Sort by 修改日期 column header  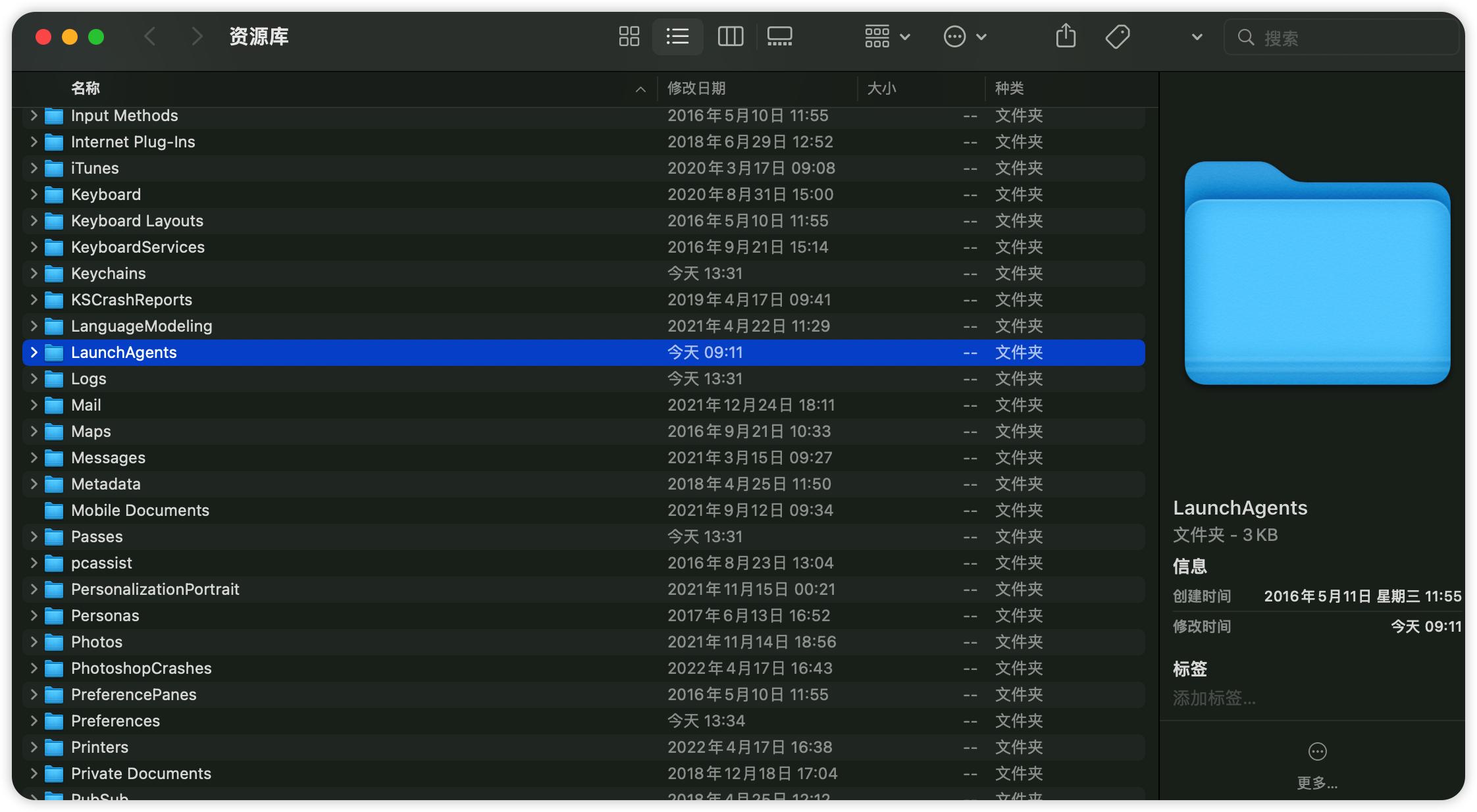click(x=696, y=88)
